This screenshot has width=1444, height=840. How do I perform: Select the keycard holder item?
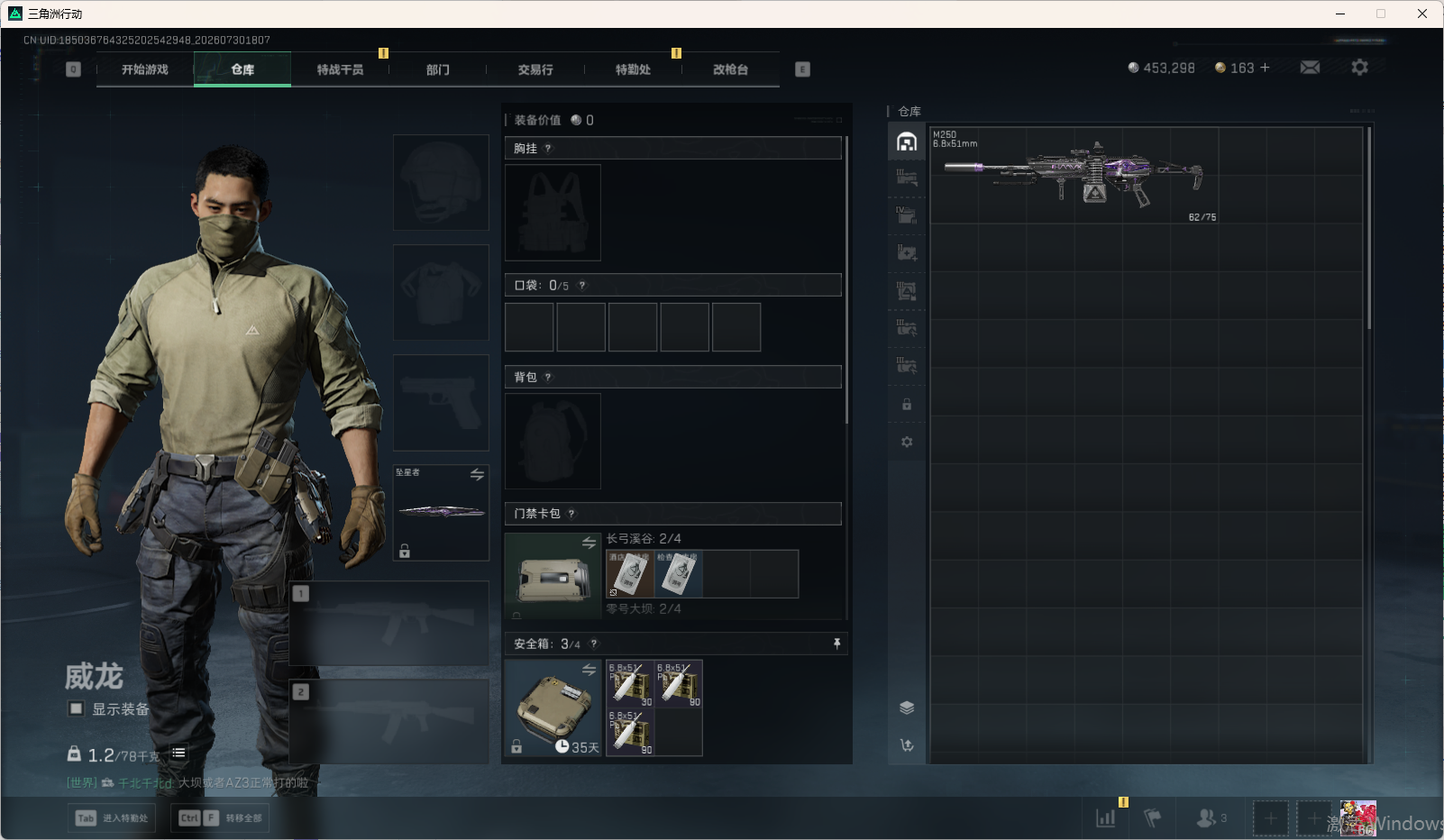[553, 576]
